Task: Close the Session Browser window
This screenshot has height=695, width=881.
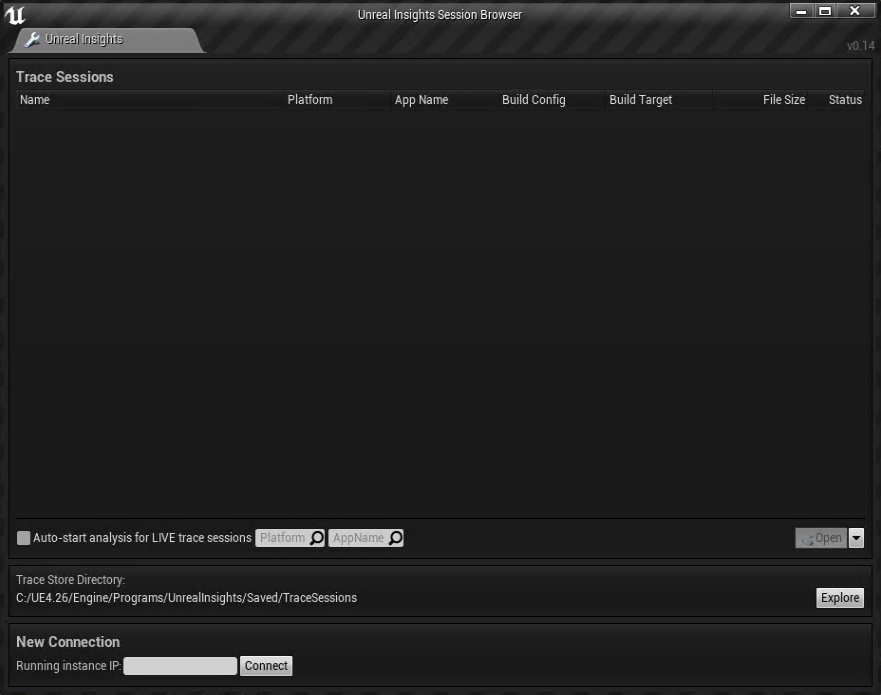Action: click(855, 11)
